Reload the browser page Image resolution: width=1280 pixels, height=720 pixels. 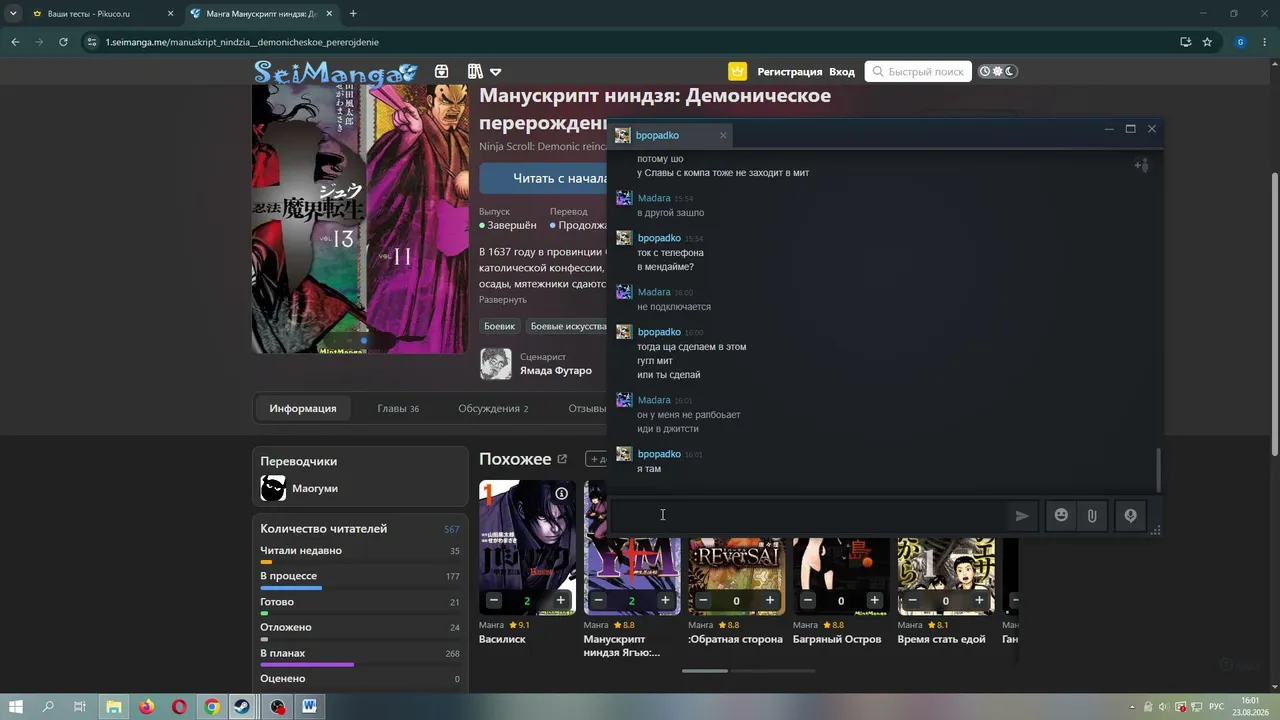point(63,42)
